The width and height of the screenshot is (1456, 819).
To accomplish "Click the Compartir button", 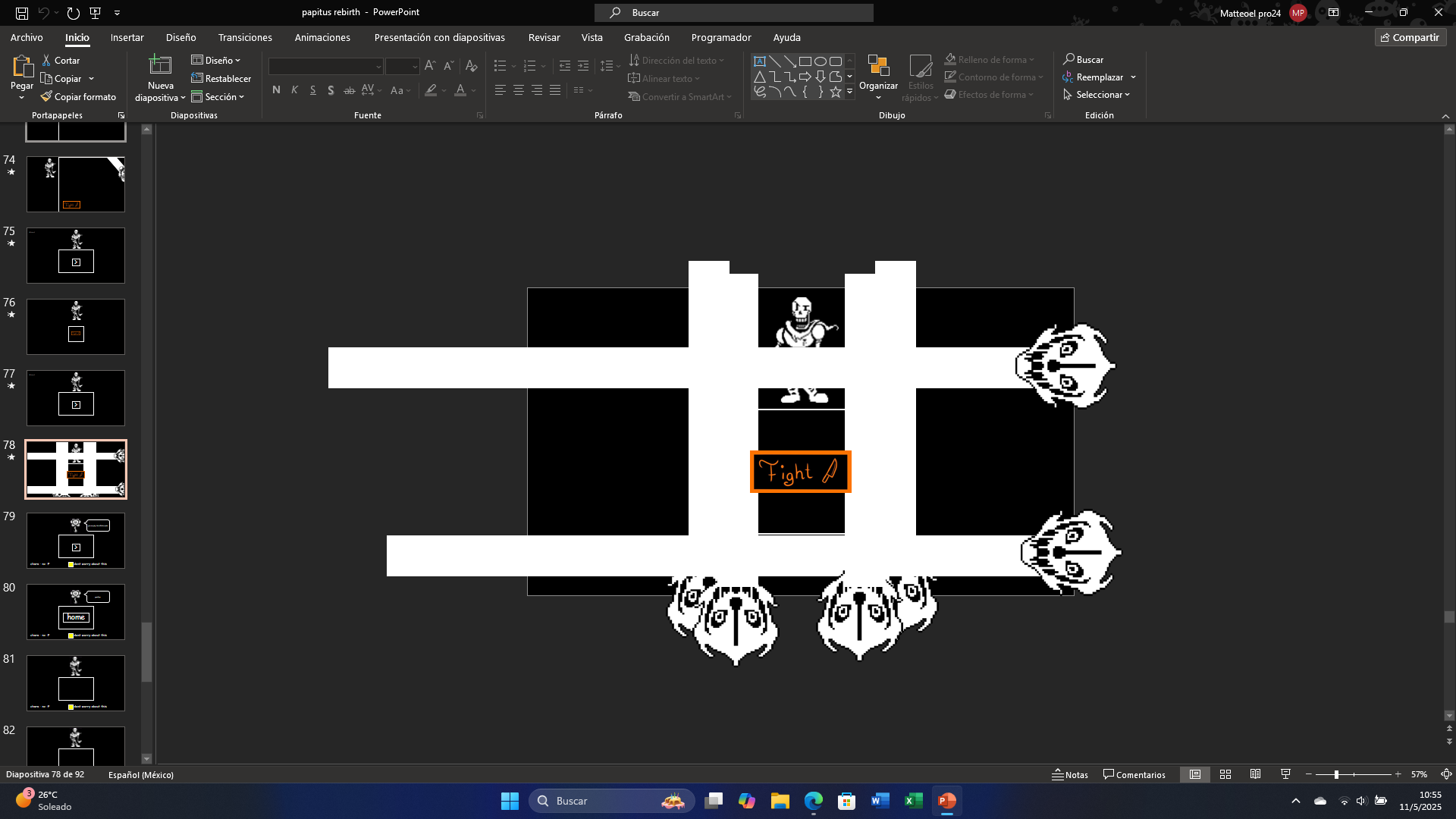I will click(x=1410, y=37).
